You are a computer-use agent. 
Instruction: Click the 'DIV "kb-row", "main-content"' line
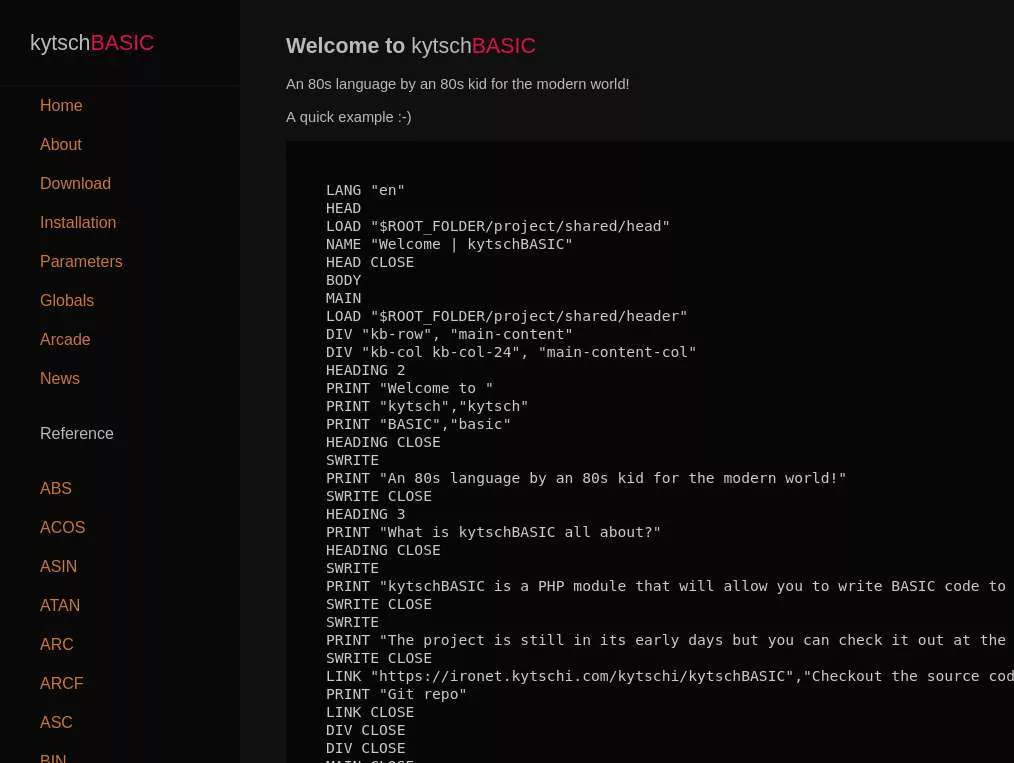tap(449, 334)
